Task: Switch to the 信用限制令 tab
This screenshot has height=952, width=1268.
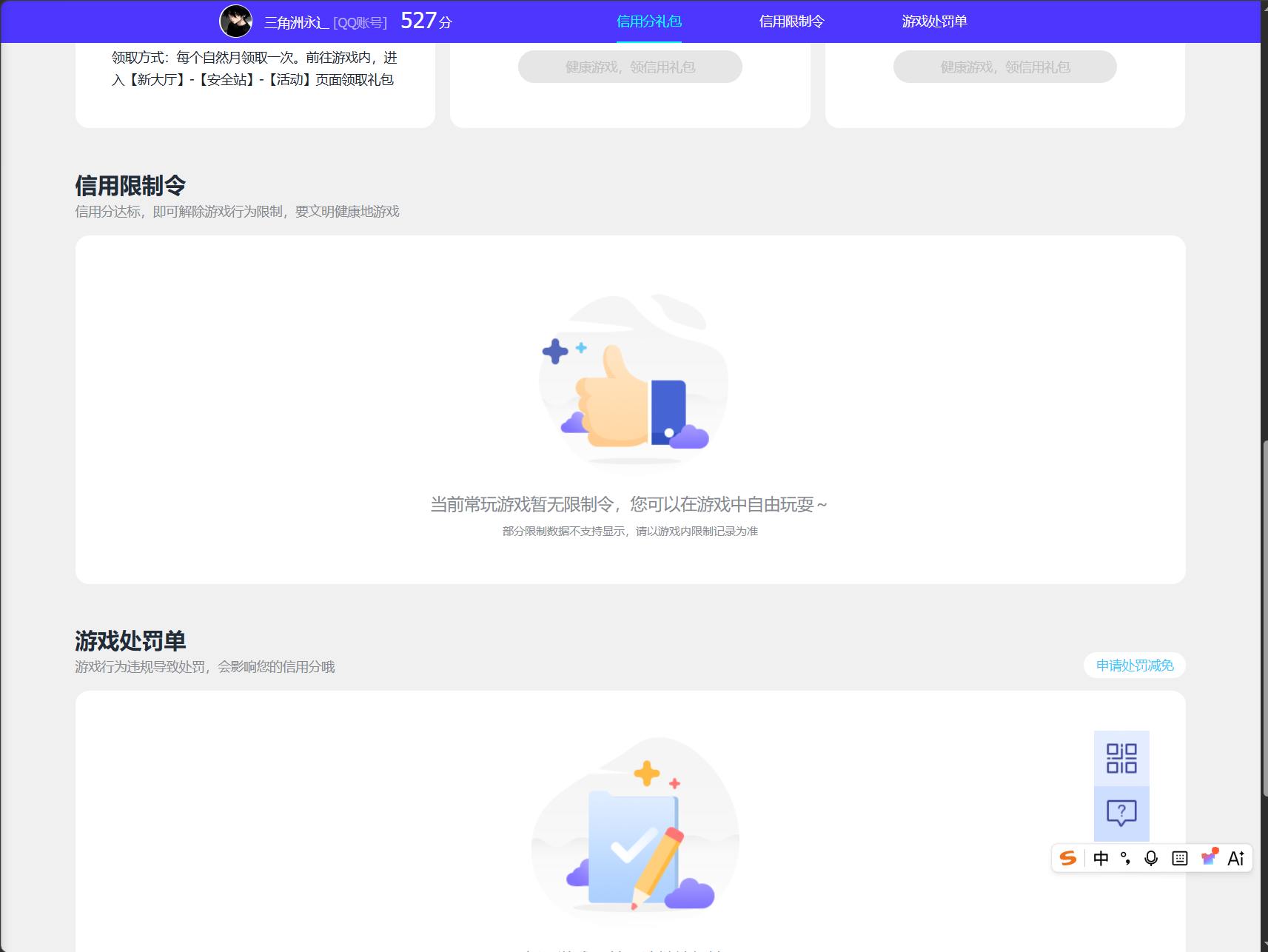Action: tap(791, 21)
